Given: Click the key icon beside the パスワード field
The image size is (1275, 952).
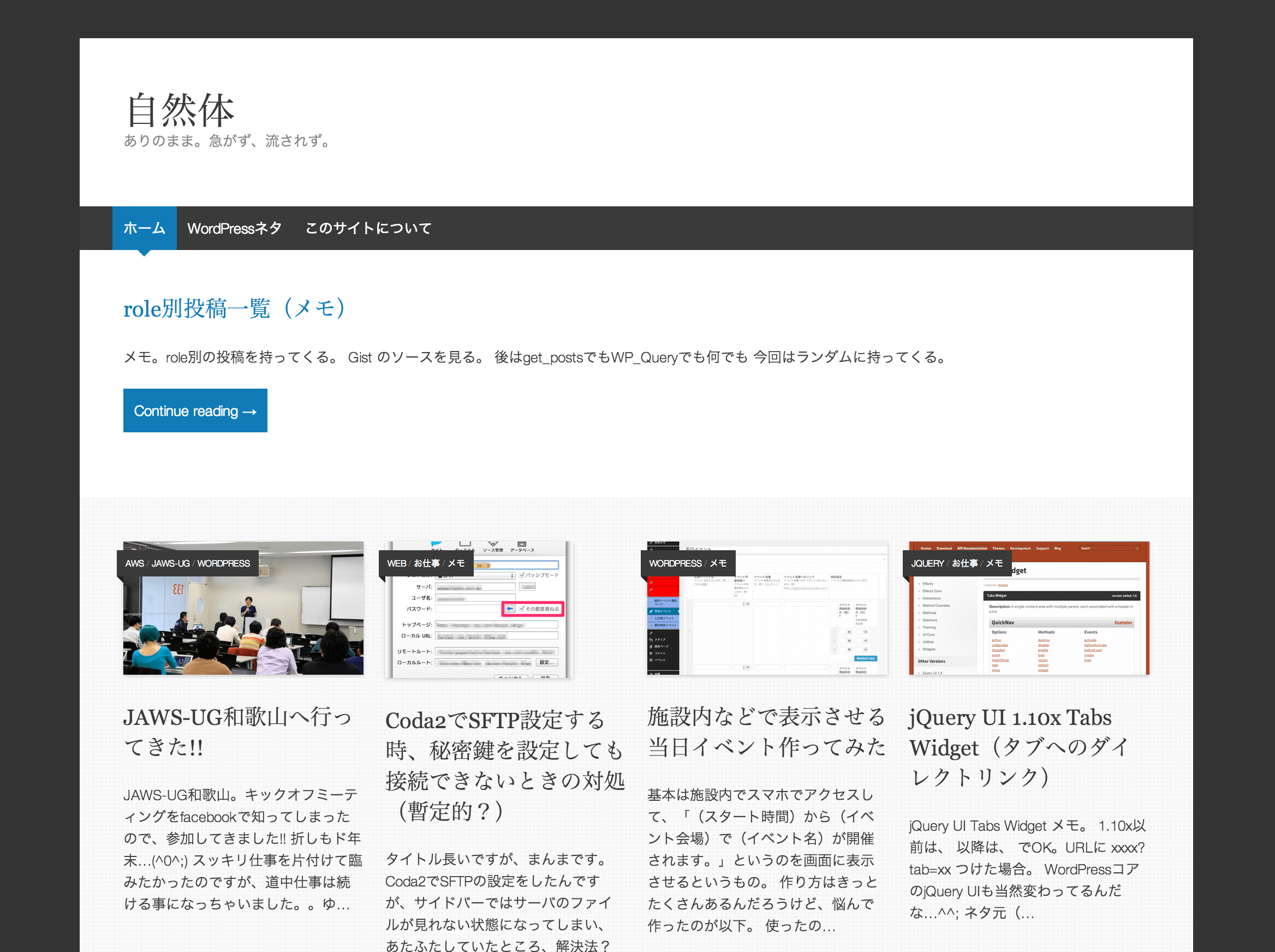Looking at the screenshot, I should click(510, 609).
